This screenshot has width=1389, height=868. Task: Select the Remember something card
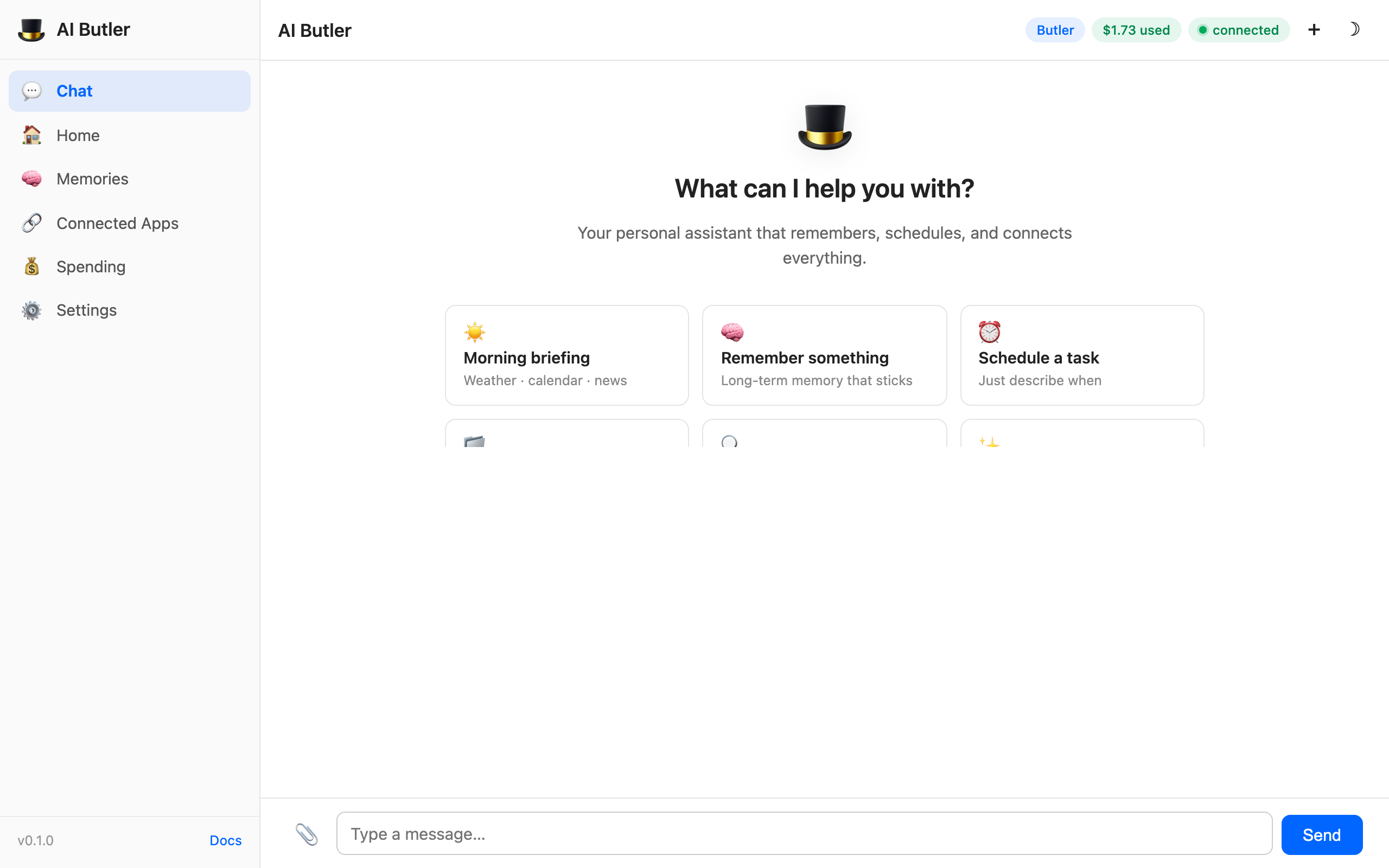pos(824,355)
